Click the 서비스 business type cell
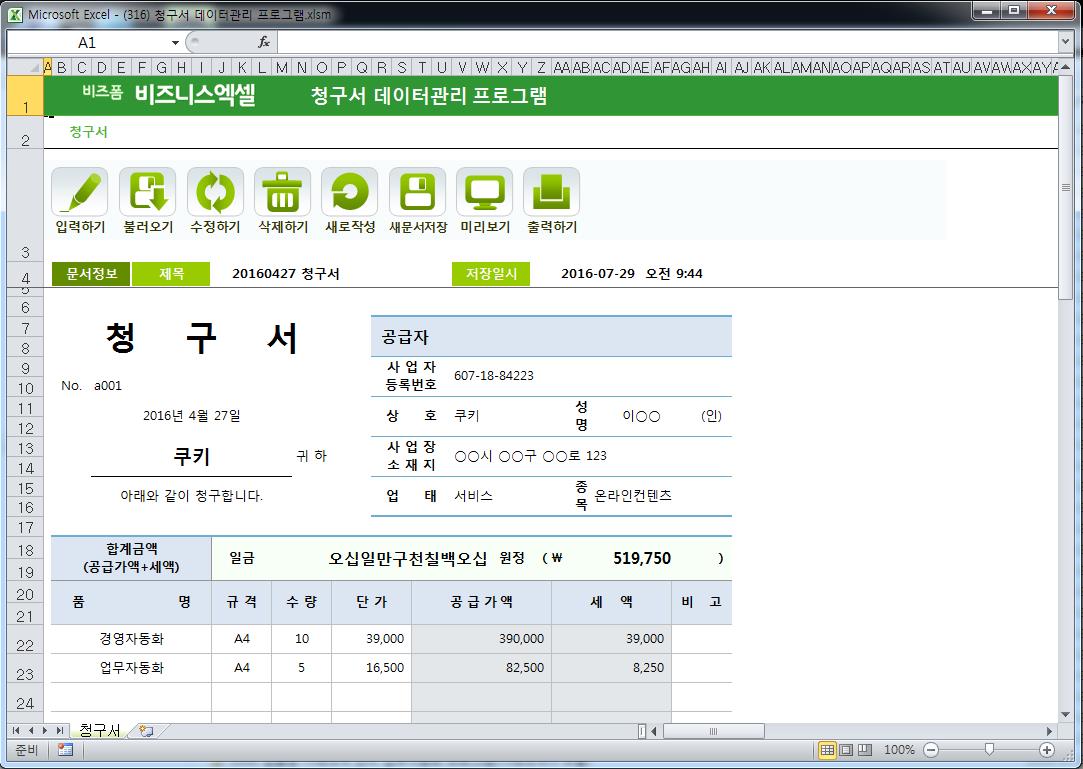1083x769 pixels. (473, 495)
